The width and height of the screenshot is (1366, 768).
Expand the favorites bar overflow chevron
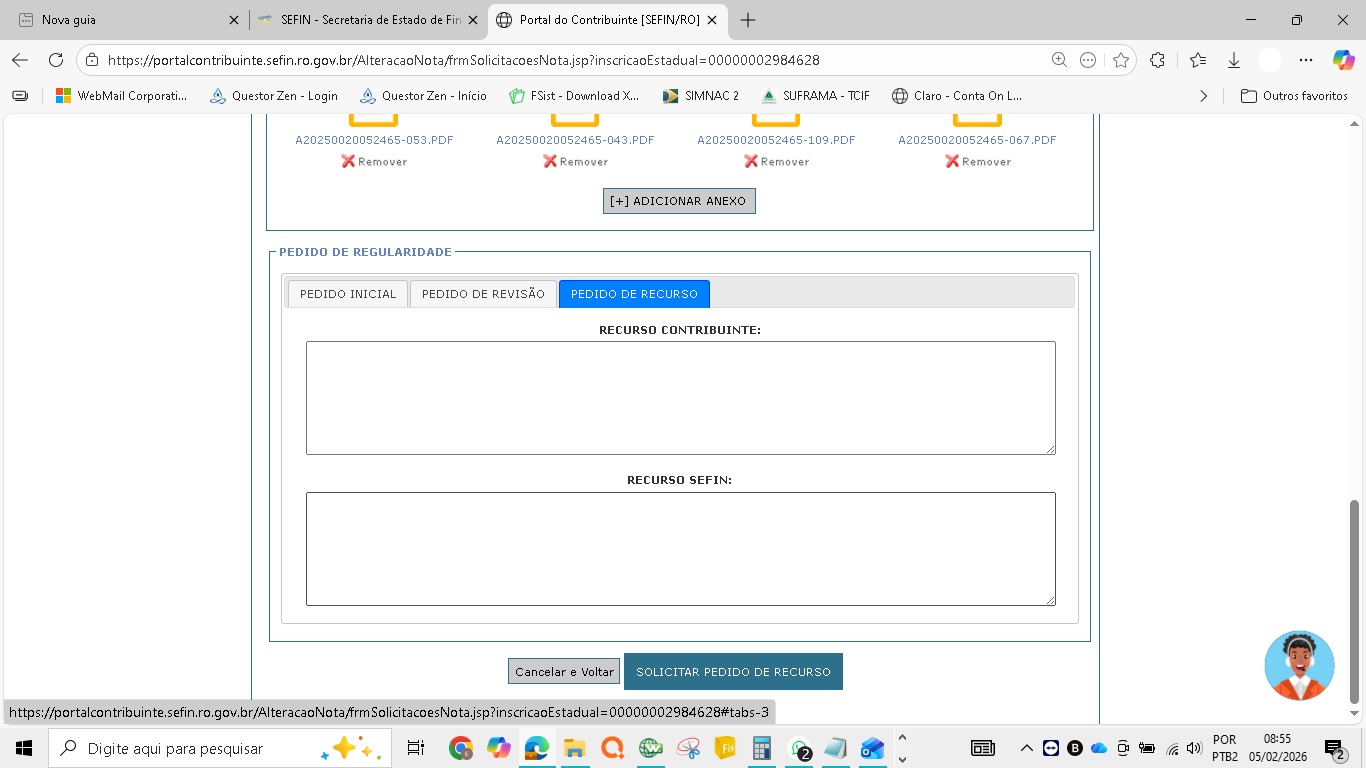[1203, 96]
